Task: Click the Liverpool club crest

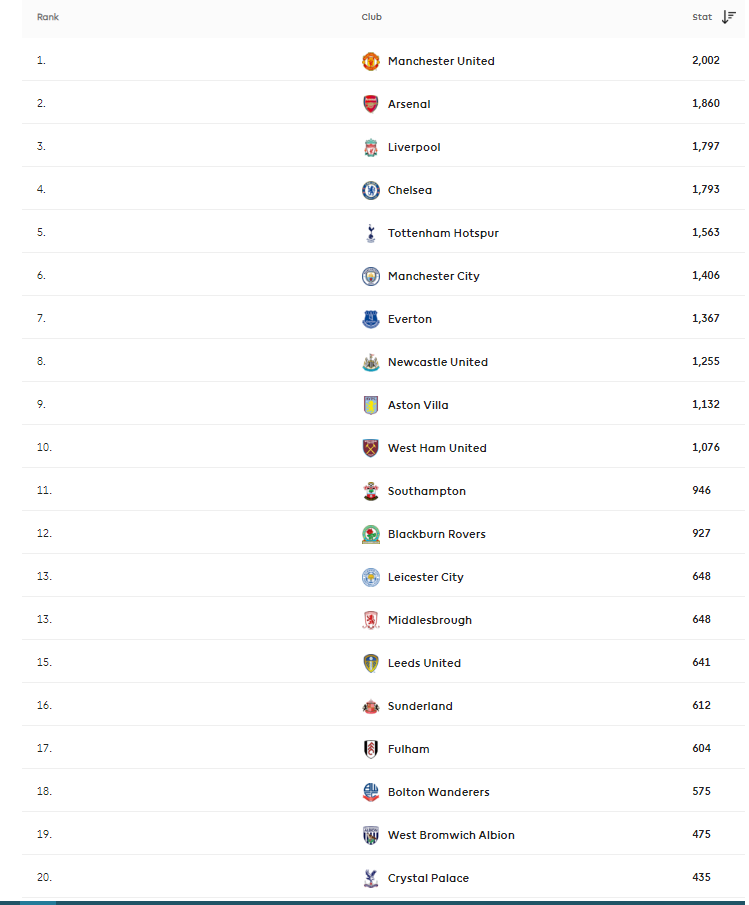Action: [x=370, y=147]
